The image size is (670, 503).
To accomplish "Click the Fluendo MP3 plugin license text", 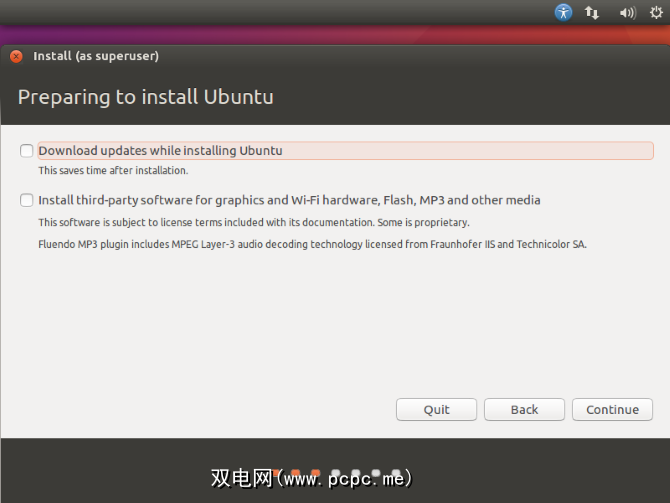I will (x=312, y=244).
